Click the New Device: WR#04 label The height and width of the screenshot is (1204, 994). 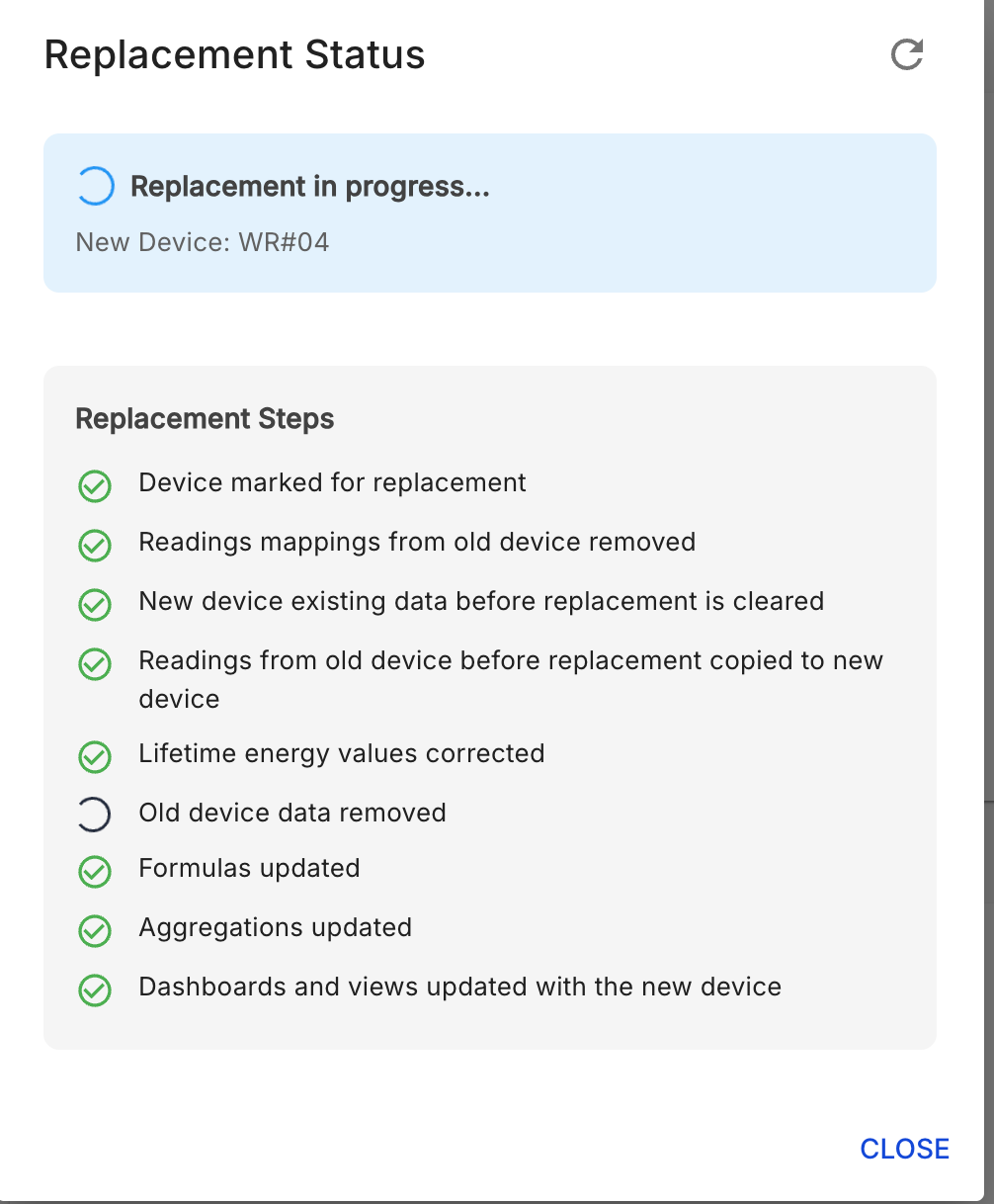click(203, 242)
